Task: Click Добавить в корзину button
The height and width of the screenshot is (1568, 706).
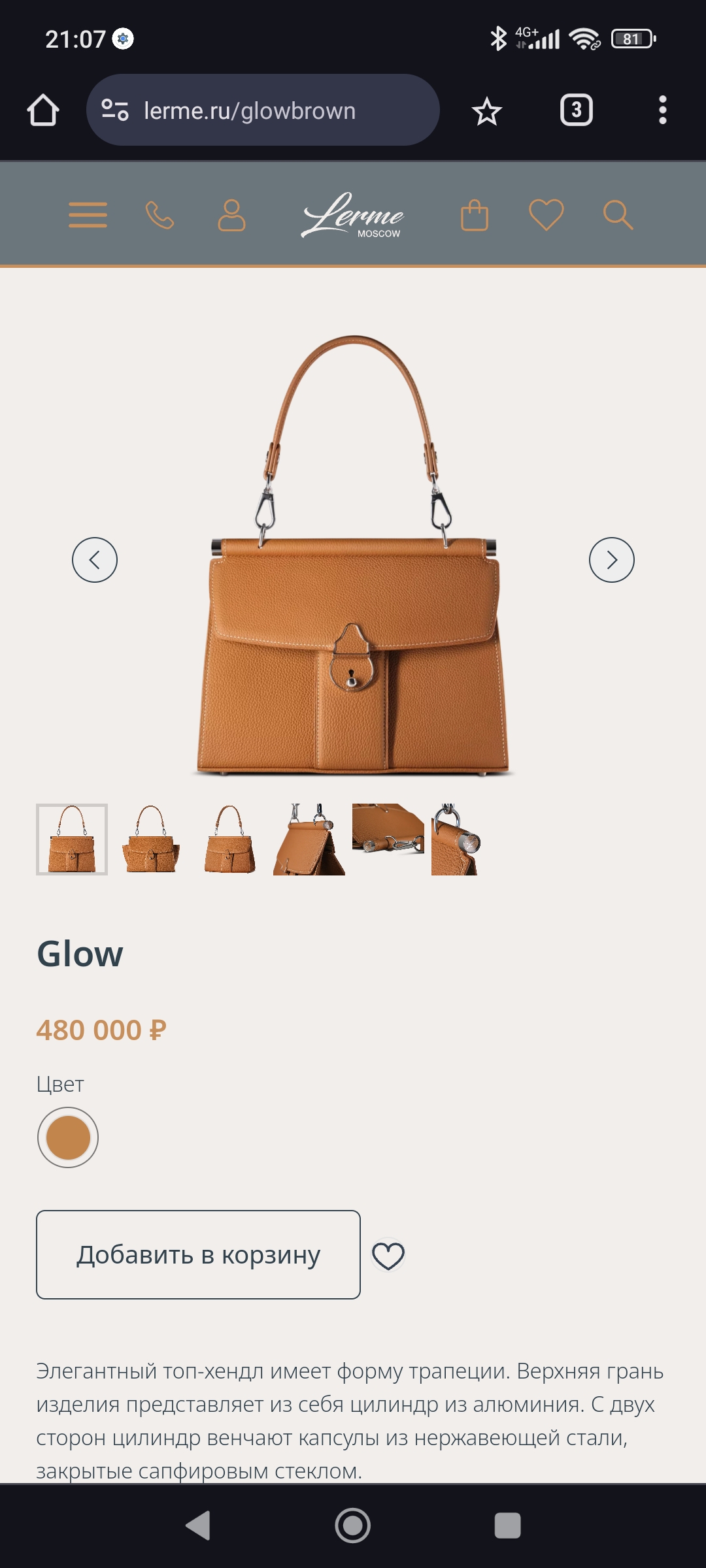Action: 198,1254
